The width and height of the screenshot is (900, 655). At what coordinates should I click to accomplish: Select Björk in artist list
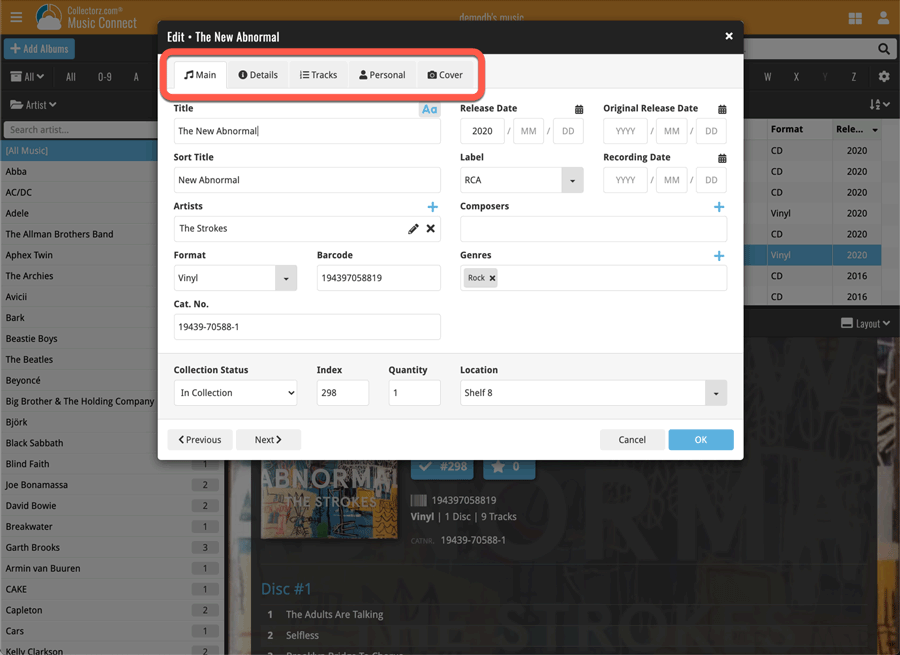click(79, 423)
